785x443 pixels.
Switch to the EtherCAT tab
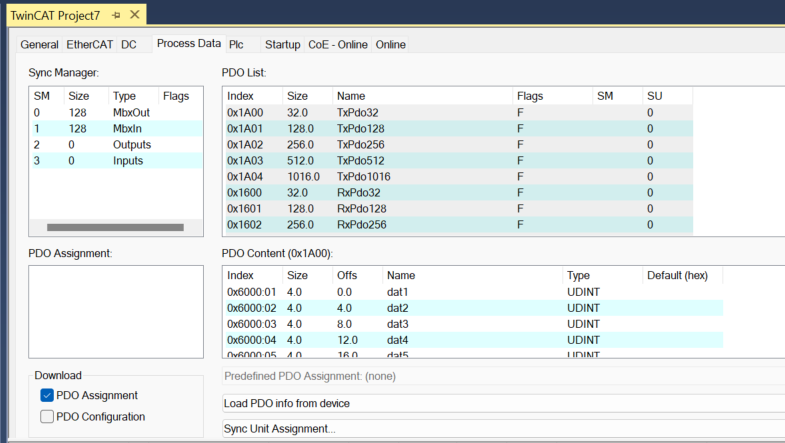(90, 45)
